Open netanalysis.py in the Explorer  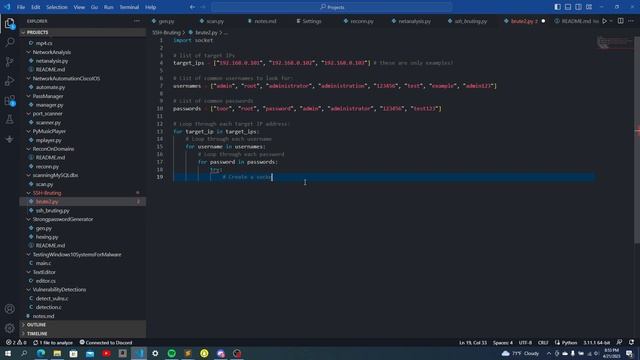(x=83, y=61)
